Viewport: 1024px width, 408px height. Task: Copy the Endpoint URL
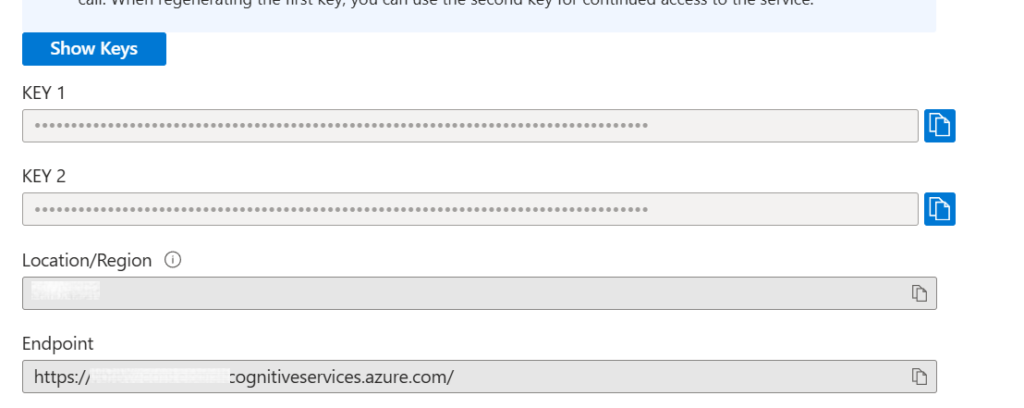coord(919,376)
